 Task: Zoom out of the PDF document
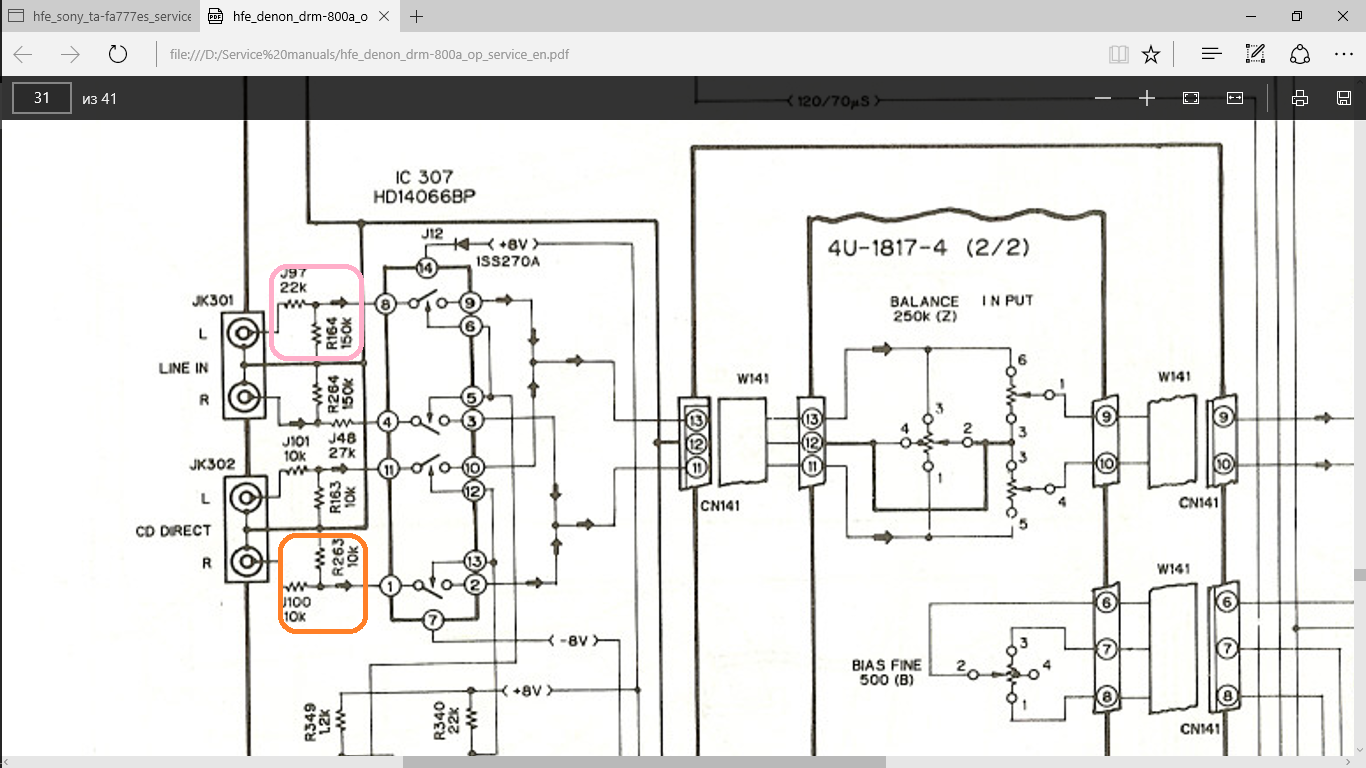point(1103,98)
